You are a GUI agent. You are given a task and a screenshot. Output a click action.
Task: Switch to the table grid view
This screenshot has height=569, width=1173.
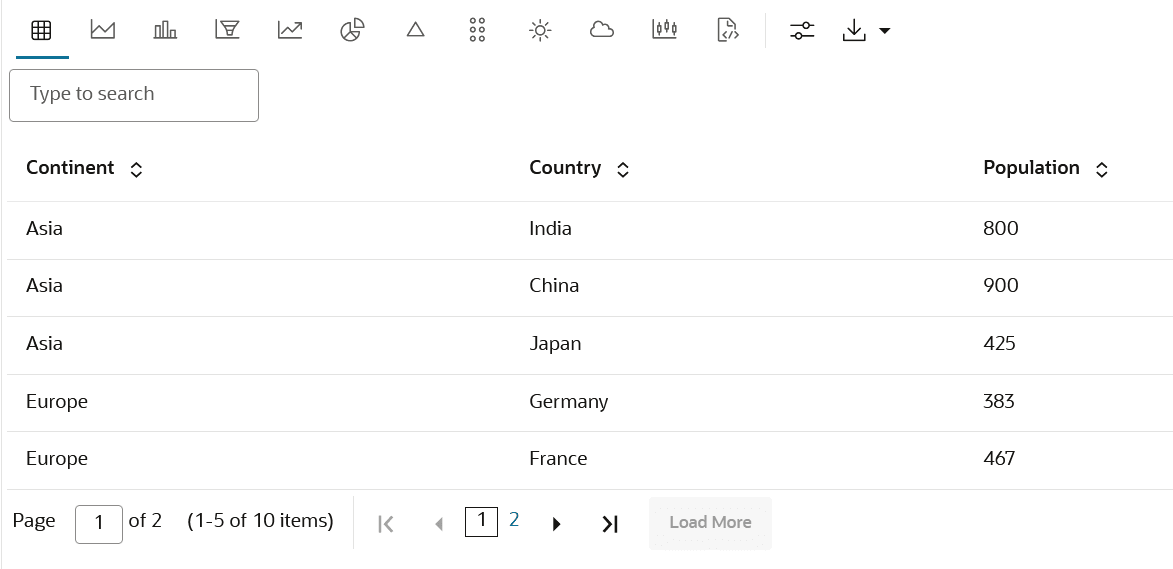click(x=41, y=30)
